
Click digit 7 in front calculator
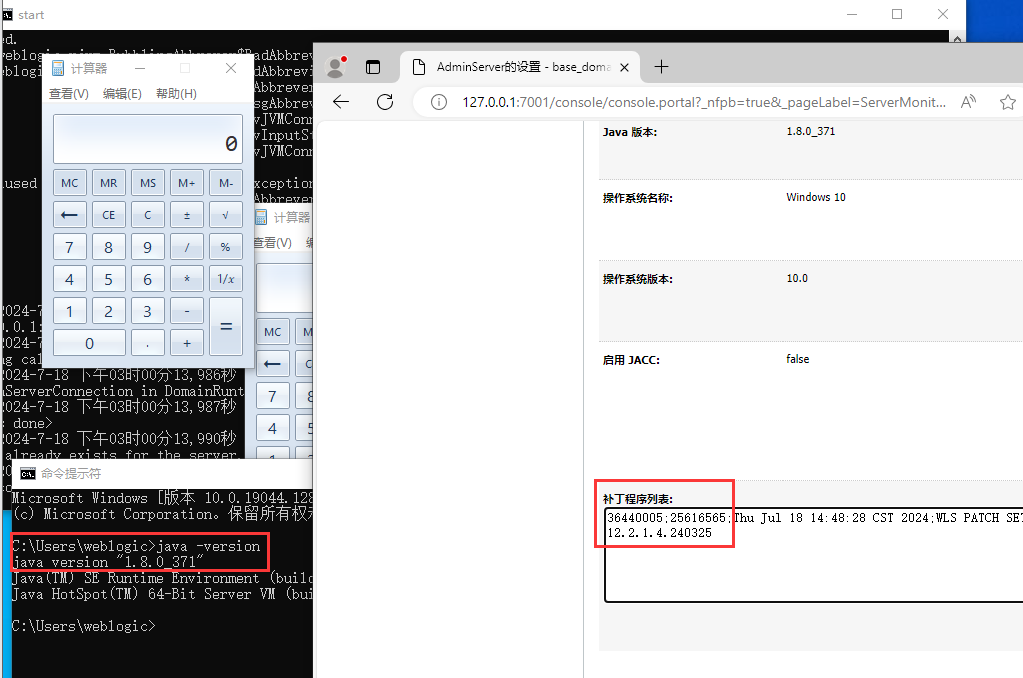tap(70, 247)
